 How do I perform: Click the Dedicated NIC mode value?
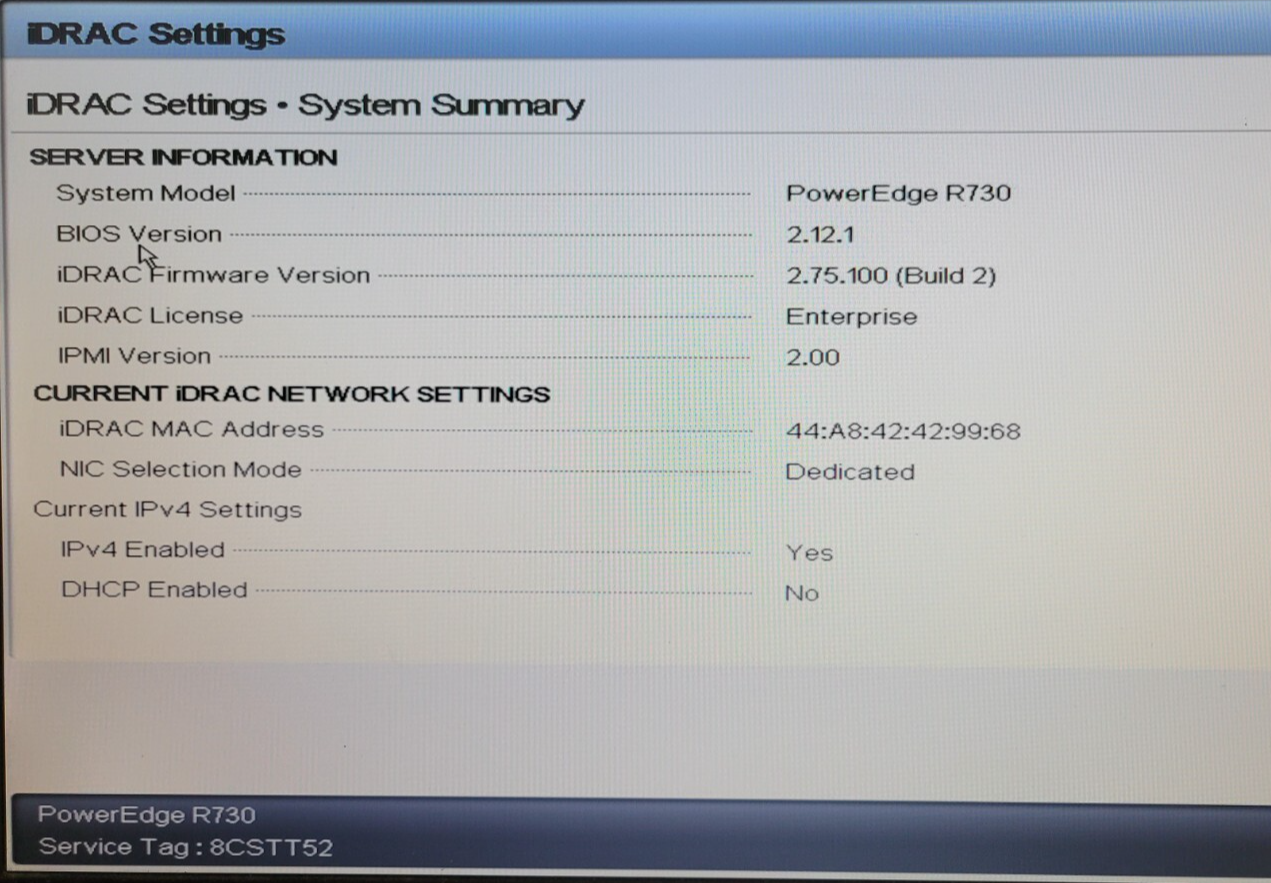click(x=850, y=472)
